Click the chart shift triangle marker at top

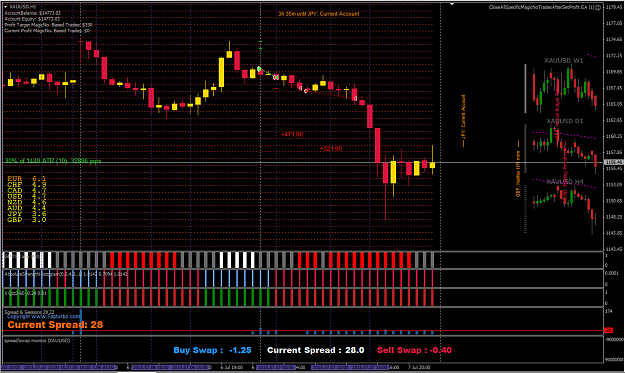[452, 4]
